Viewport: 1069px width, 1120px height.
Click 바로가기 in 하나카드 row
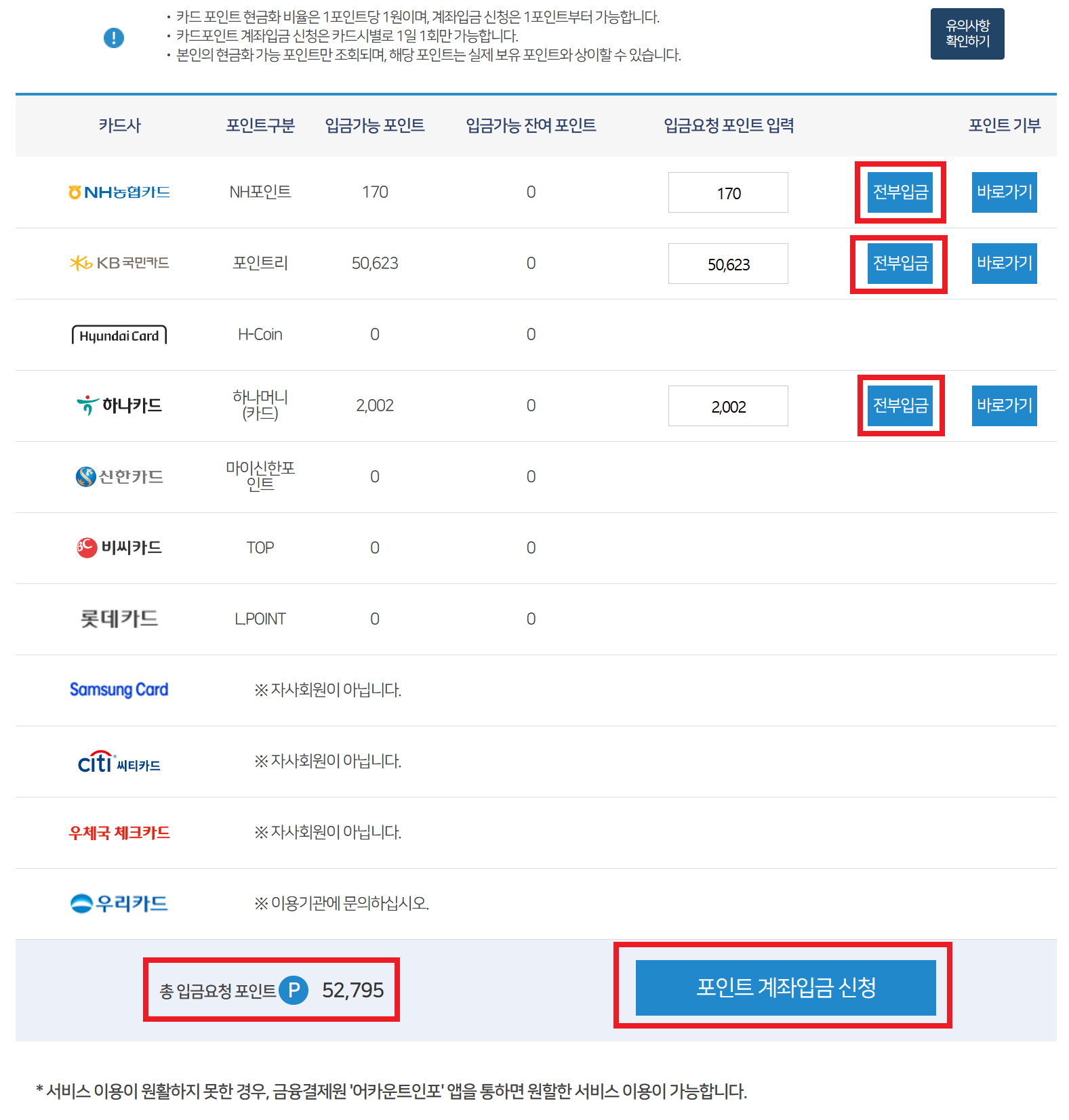[1005, 406]
